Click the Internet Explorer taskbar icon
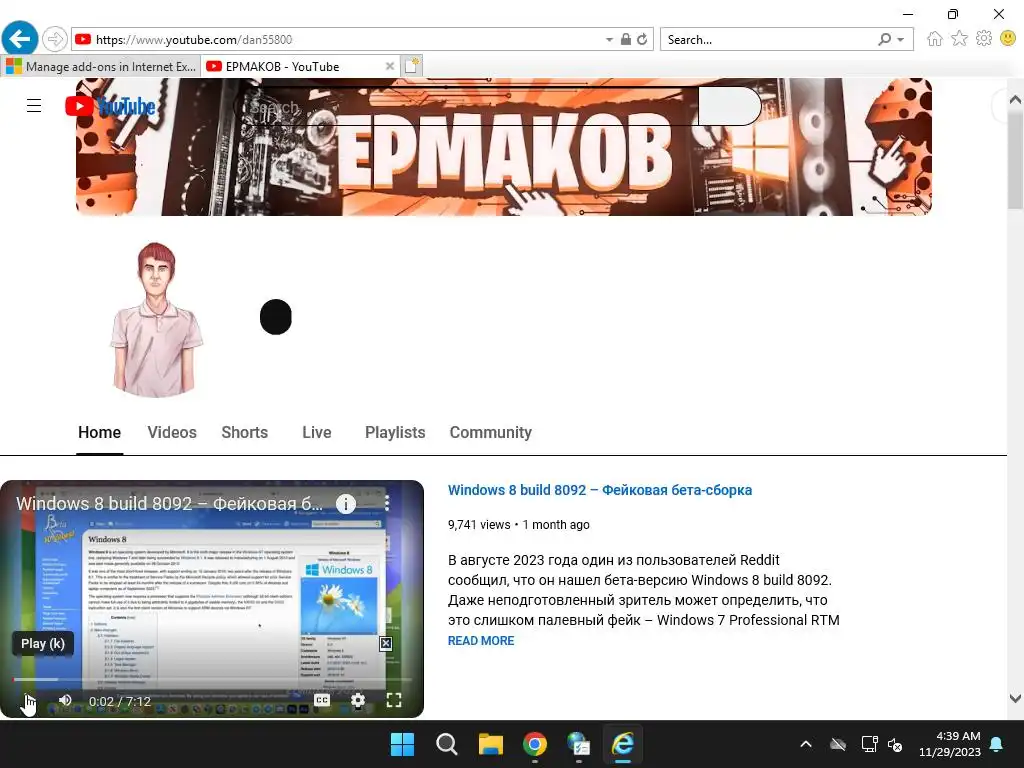This screenshot has height=768, width=1024. [623, 744]
